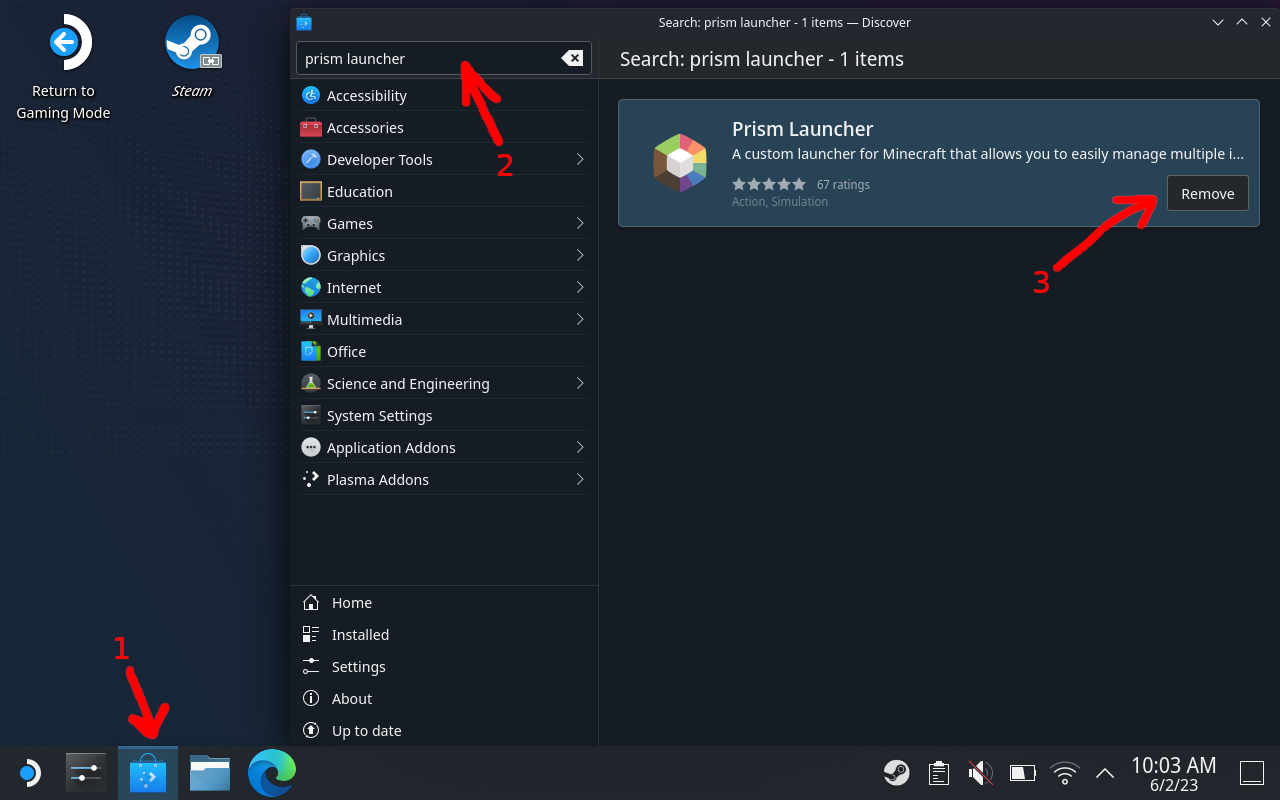Click the Settings sliders icon in sidebar
The width and height of the screenshot is (1280, 800).
pyautogui.click(x=311, y=667)
